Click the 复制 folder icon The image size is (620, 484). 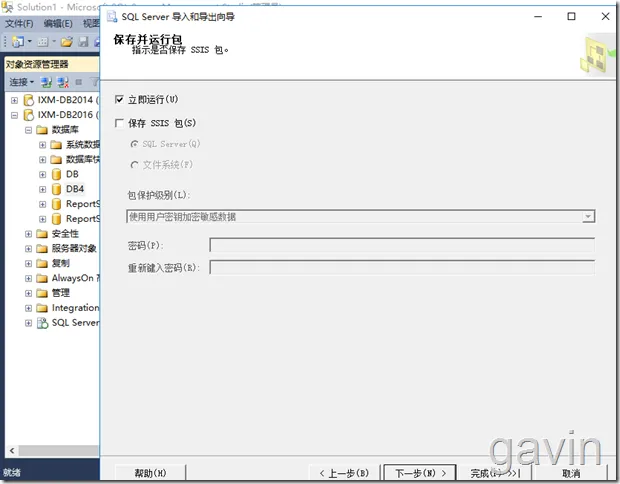tap(42, 263)
